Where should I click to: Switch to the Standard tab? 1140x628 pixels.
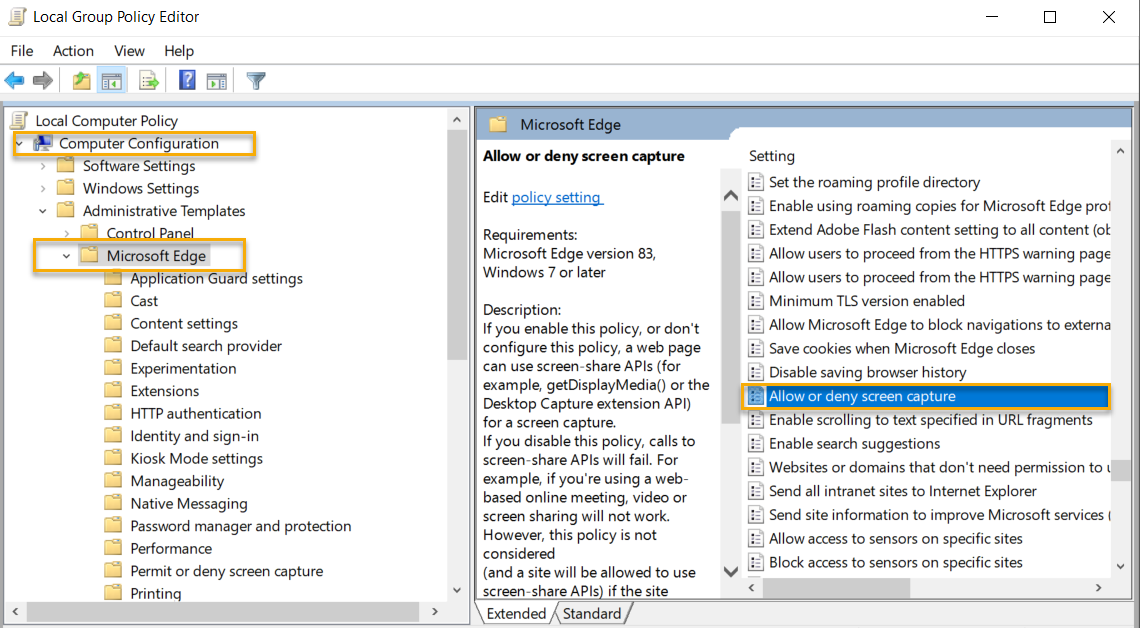click(x=593, y=613)
